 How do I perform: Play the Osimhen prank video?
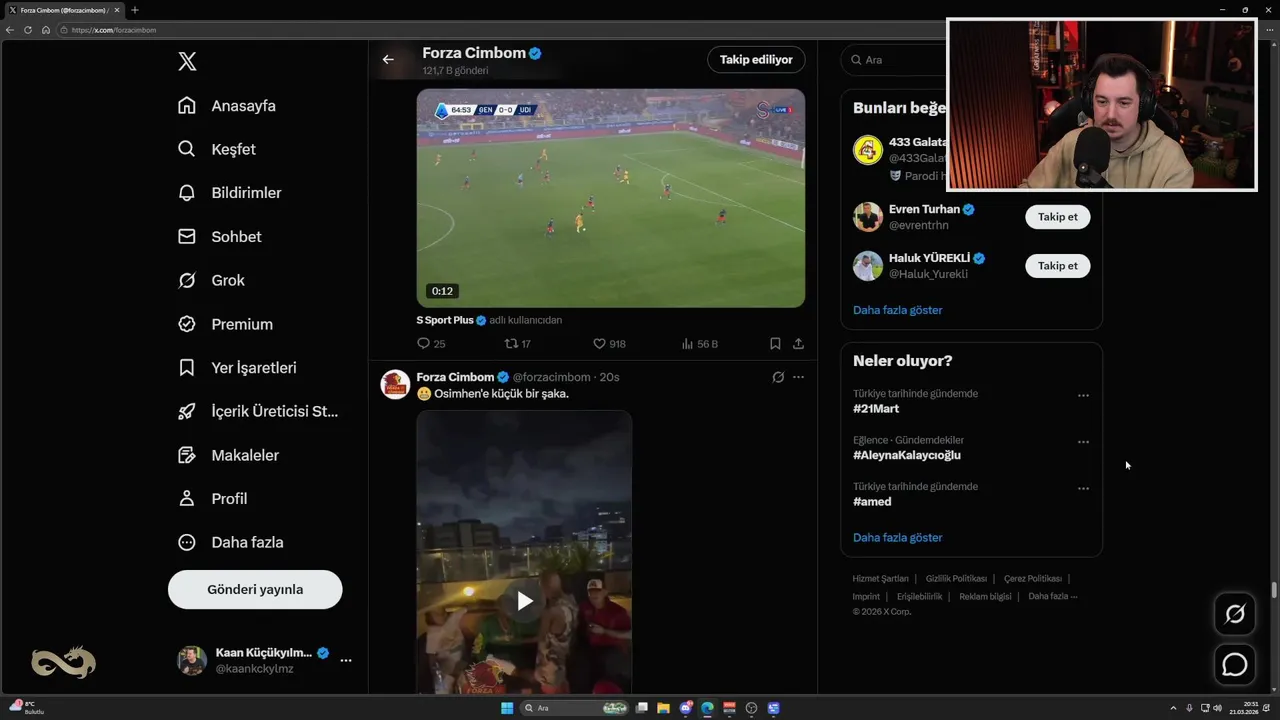click(x=524, y=601)
